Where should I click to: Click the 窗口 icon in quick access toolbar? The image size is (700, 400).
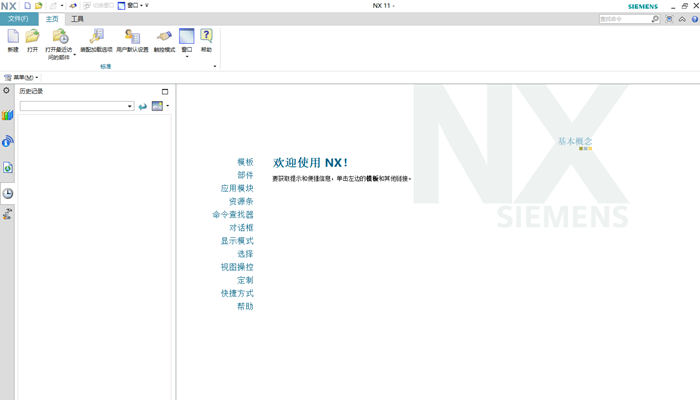tap(121, 6)
